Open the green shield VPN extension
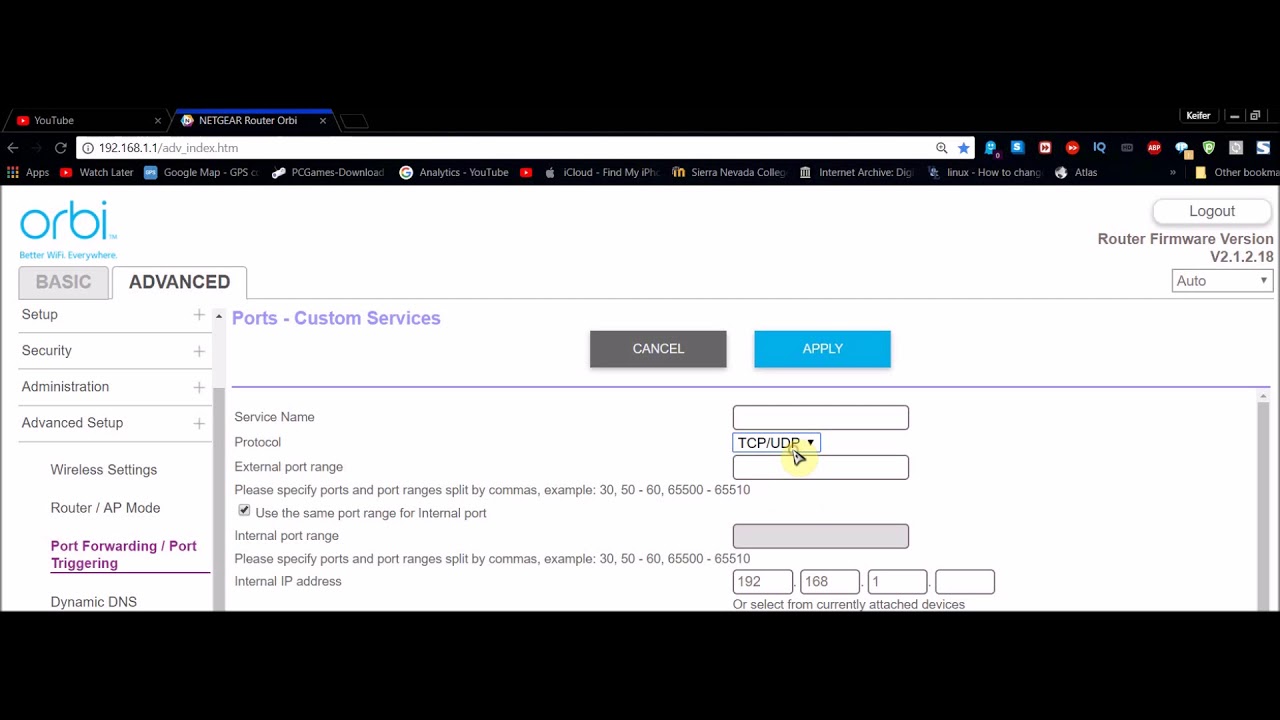Viewport: 1280px width, 720px height. click(1209, 148)
